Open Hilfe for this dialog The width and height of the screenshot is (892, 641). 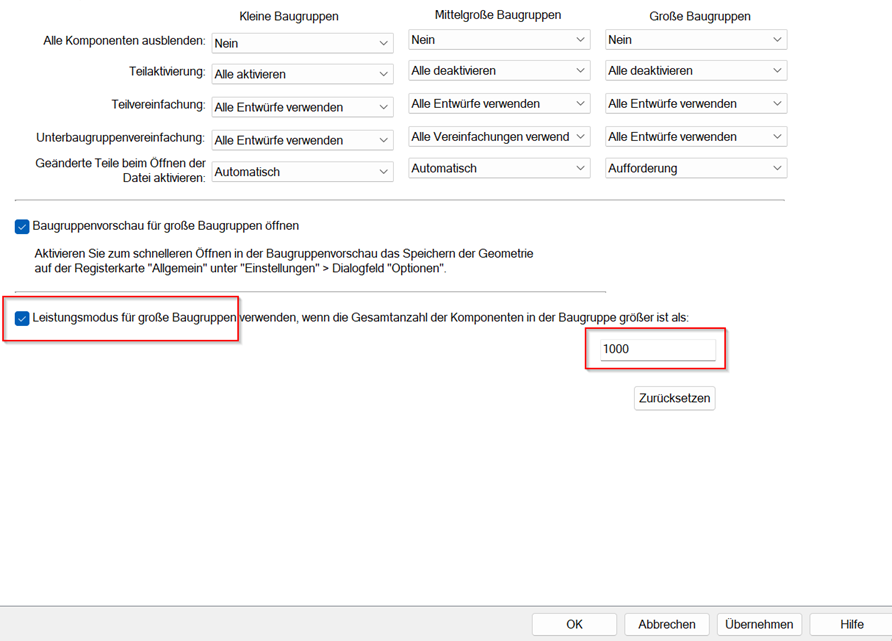852,625
